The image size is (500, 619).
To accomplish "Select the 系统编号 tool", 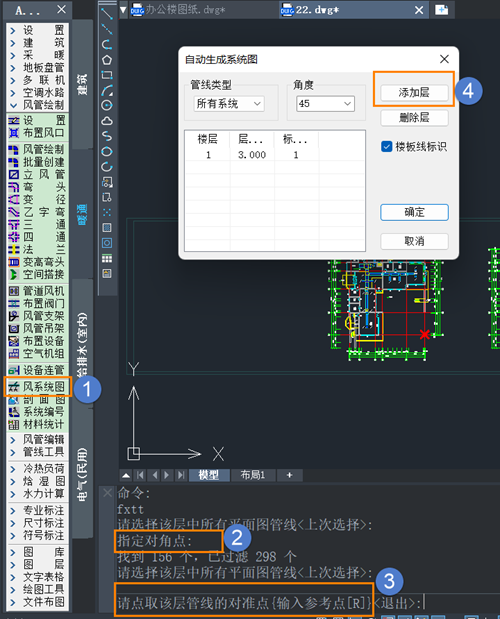I will 37,412.
